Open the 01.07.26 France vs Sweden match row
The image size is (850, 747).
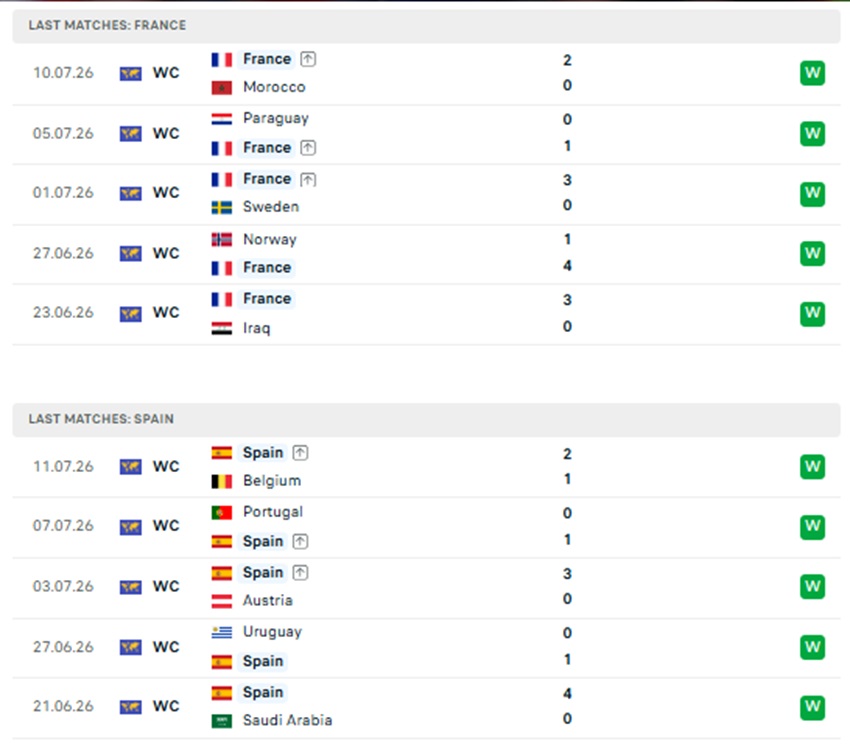[426, 194]
